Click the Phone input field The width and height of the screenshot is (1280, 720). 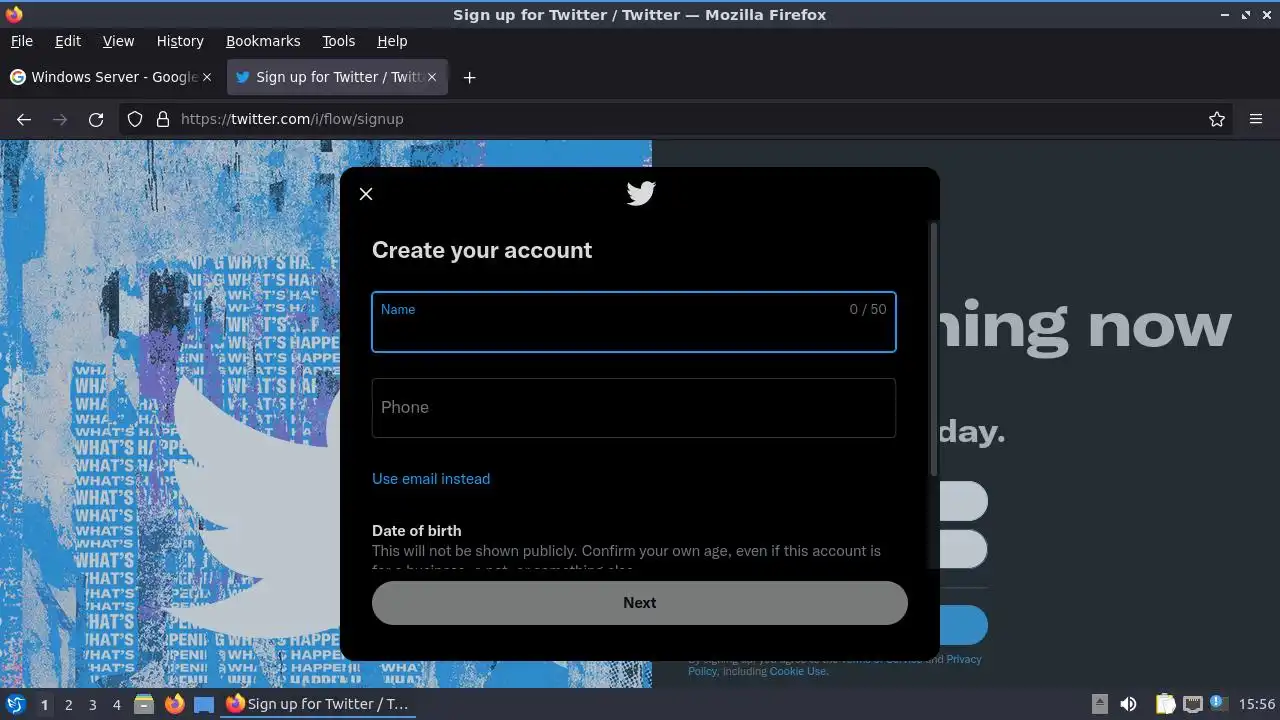click(x=634, y=408)
